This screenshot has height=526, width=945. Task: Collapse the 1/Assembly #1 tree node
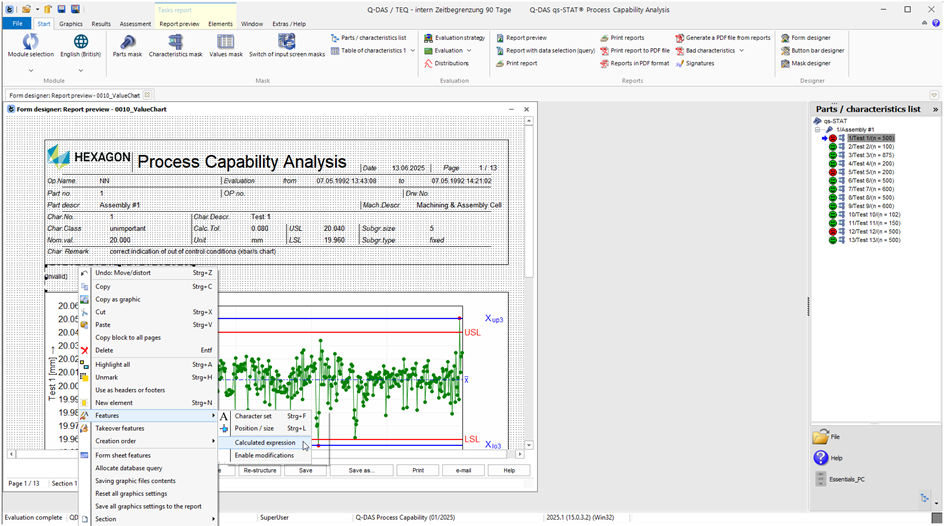[817, 130]
